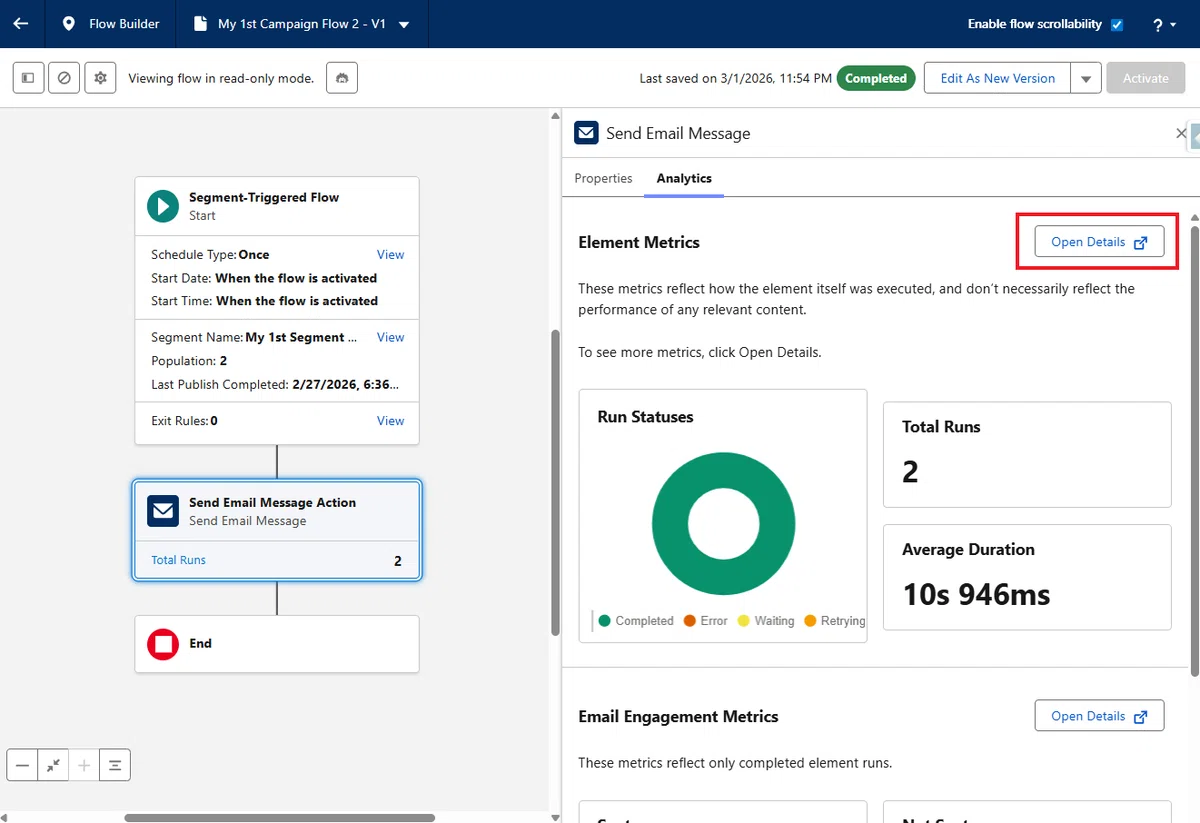Click the Population: 2 text
1200x823 pixels.
click(x=189, y=361)
